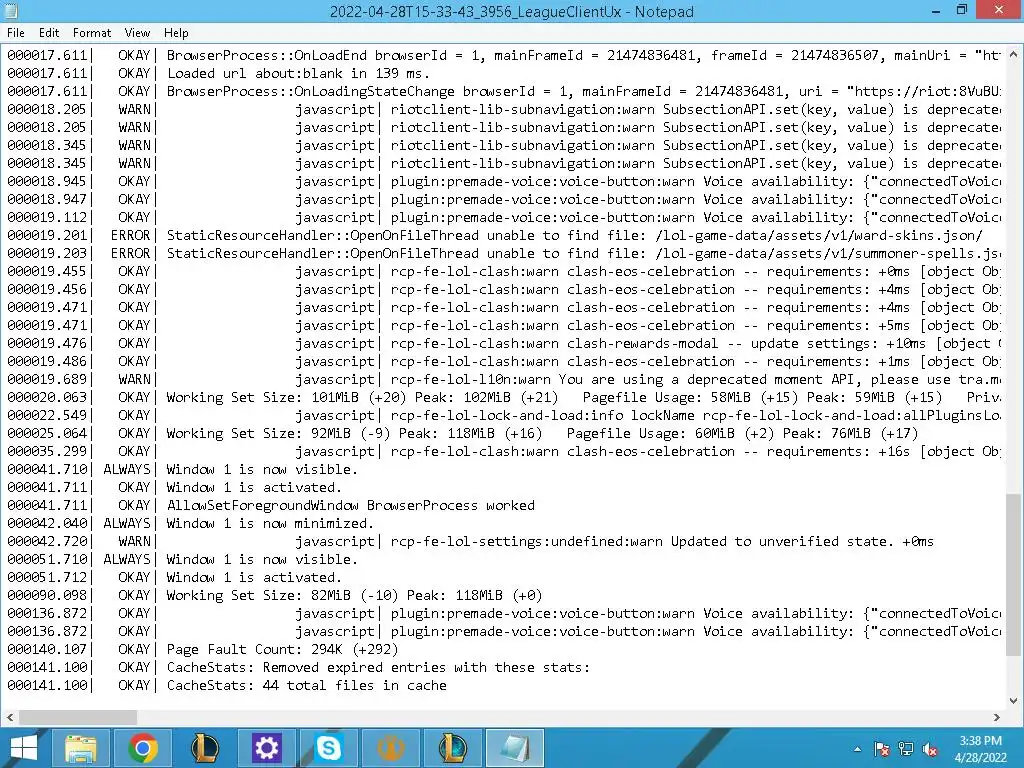
Task: Click the horizontal scrollbar thumb
Action: [78, 717]
